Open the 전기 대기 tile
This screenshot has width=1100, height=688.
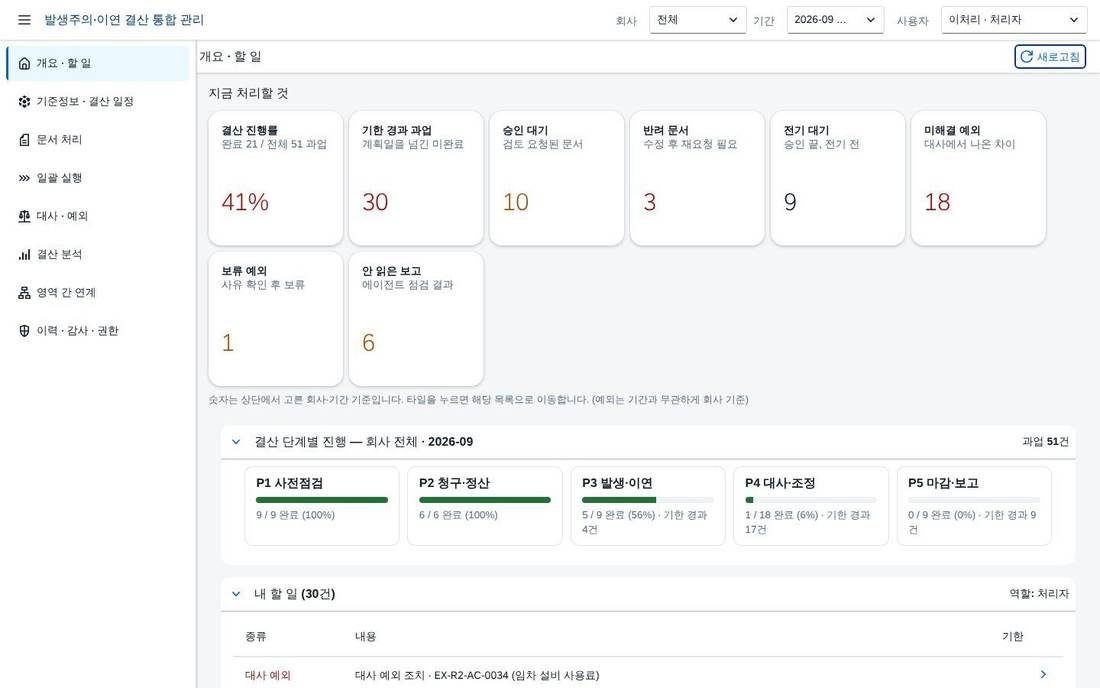[838, 178]
